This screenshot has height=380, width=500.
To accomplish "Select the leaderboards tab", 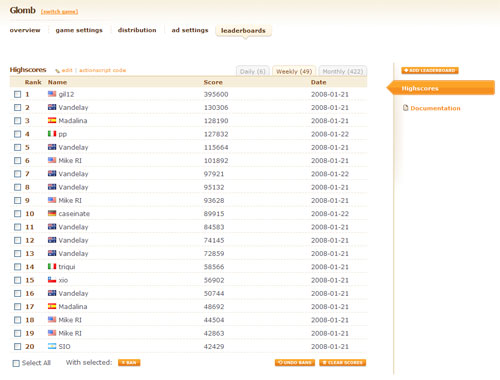I will tap(243, 31).
